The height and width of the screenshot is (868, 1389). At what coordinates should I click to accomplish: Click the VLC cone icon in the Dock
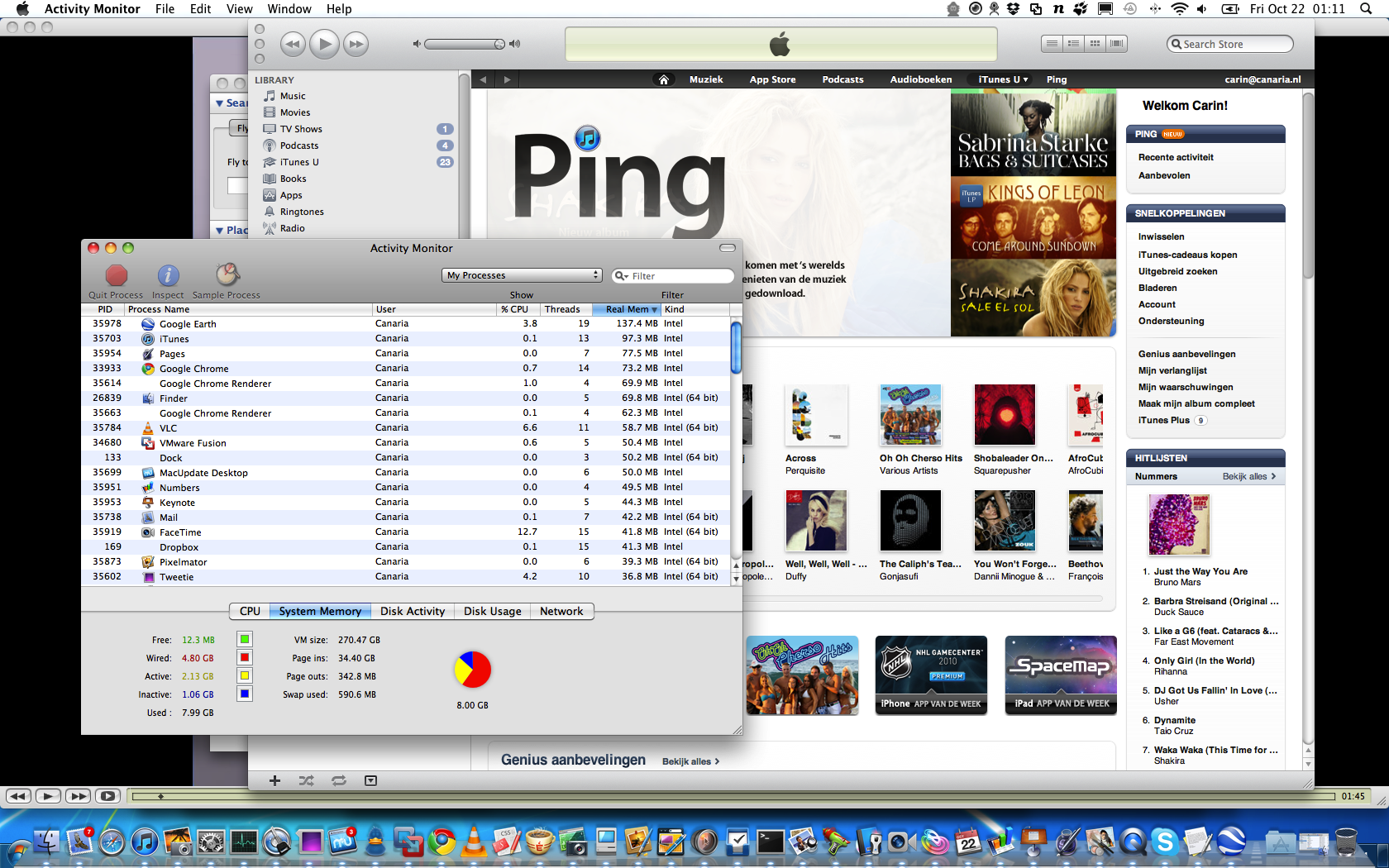[x=474, y=842]
